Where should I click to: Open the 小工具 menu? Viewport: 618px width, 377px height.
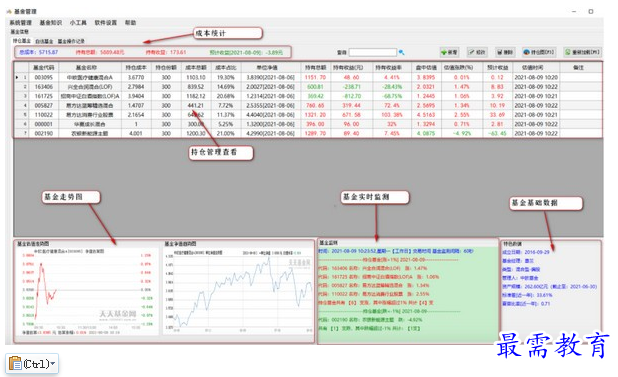pyautogui.click(x=78, y=23)
